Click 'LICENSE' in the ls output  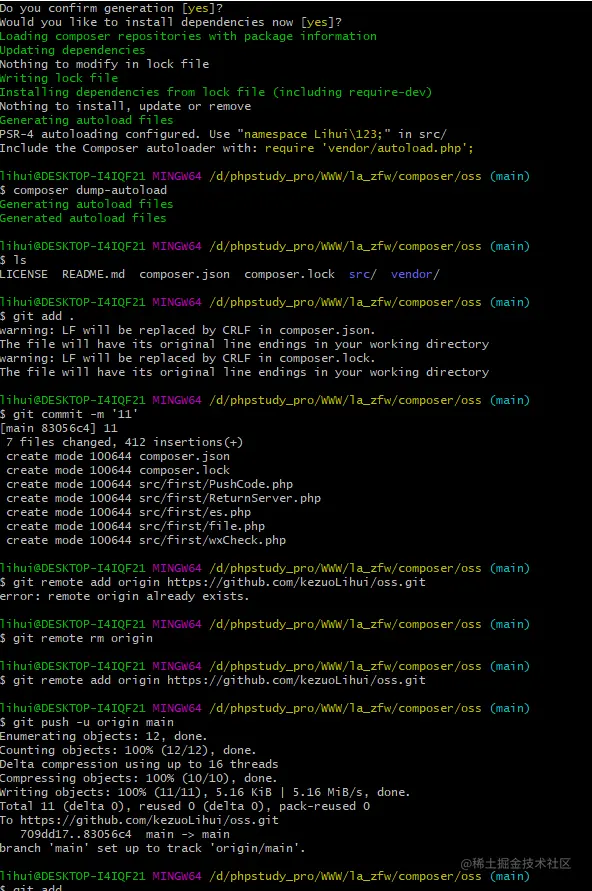tap(24, 274)
